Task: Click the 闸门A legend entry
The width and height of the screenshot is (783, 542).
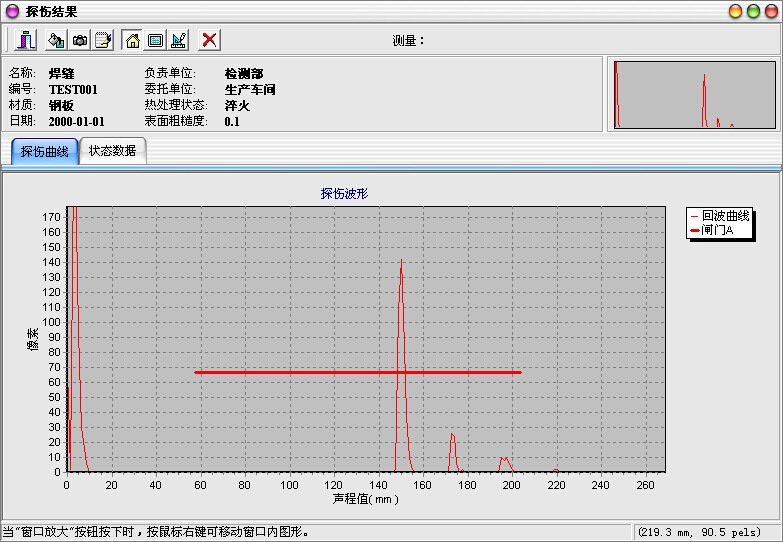Action: (x=717, y=230)
